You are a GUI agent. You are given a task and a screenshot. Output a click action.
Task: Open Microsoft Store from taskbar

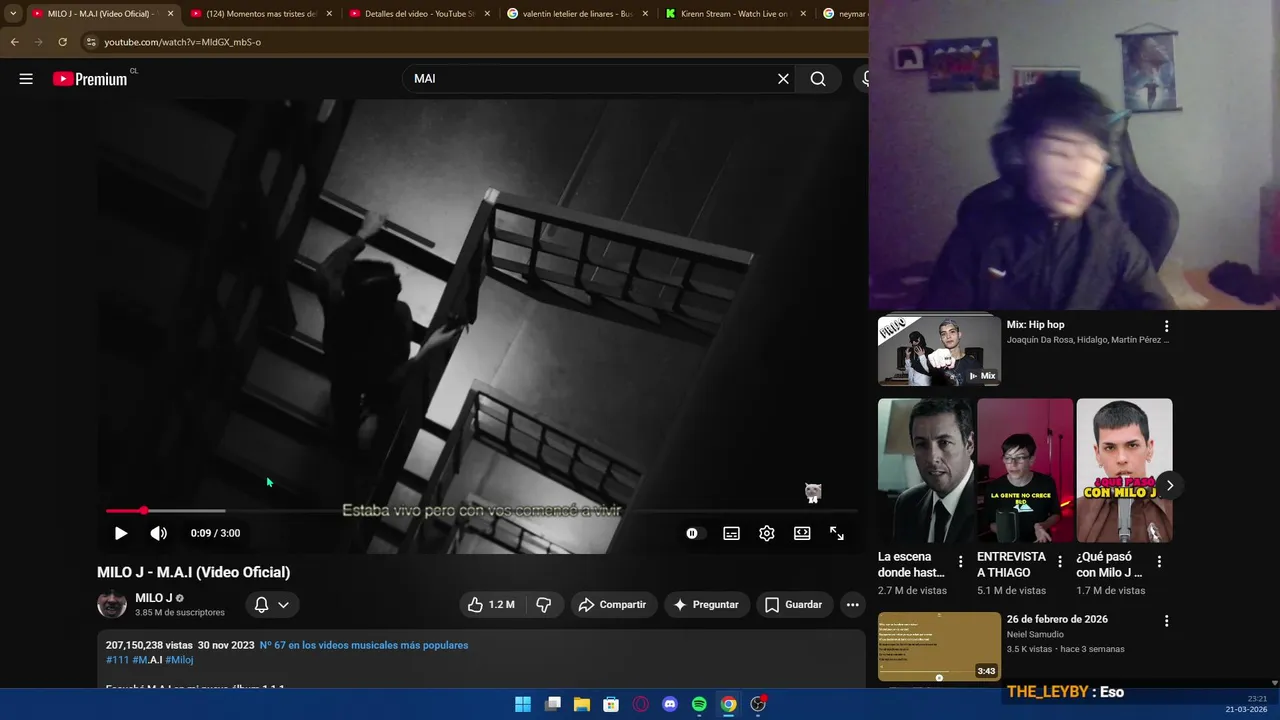pyautogui.click(x=611, y=704)
